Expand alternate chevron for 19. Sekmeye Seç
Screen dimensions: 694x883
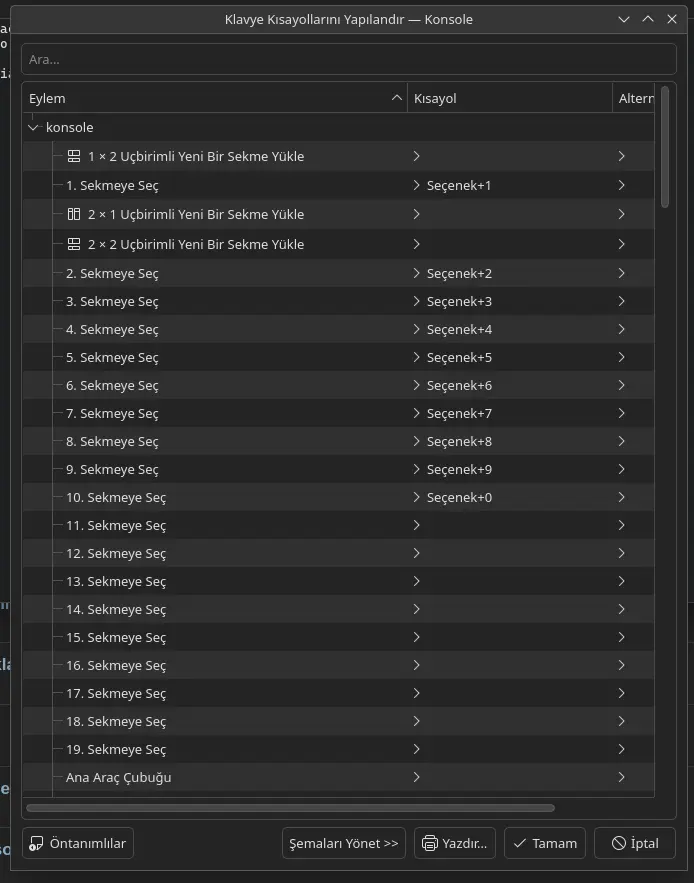621,749
